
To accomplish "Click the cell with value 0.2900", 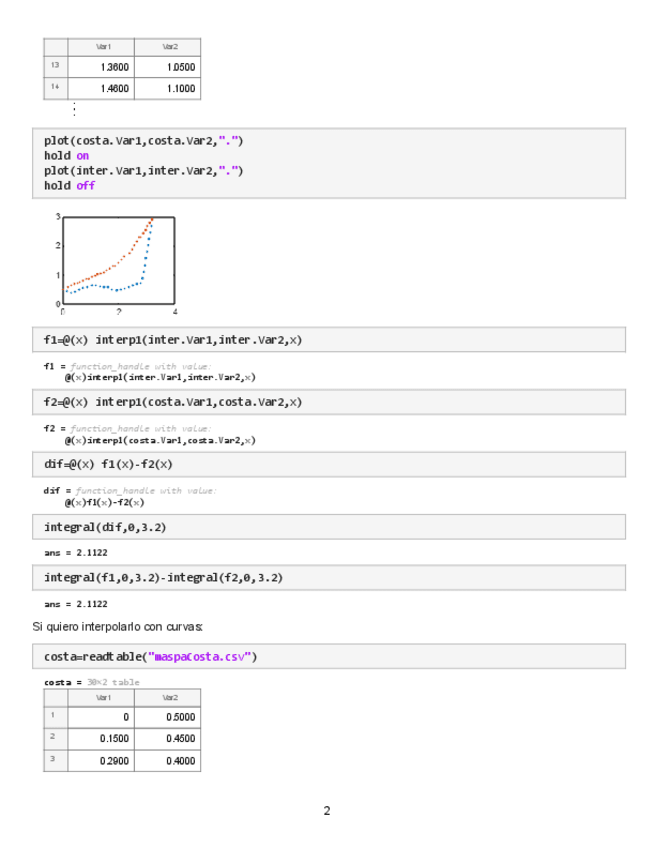I will 102,761.
